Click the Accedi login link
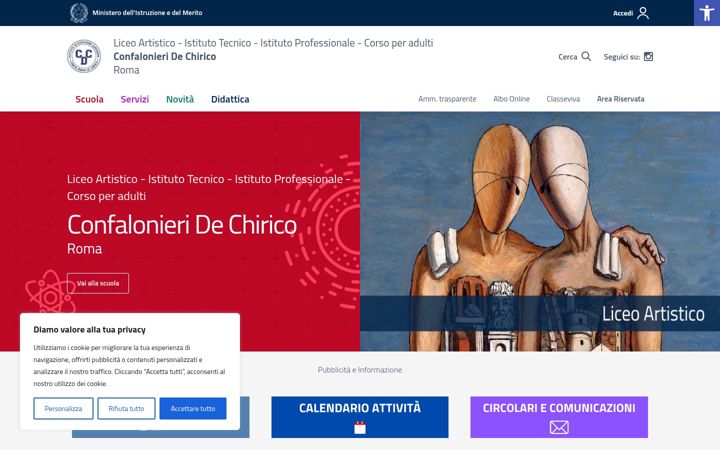 point(623,13)
